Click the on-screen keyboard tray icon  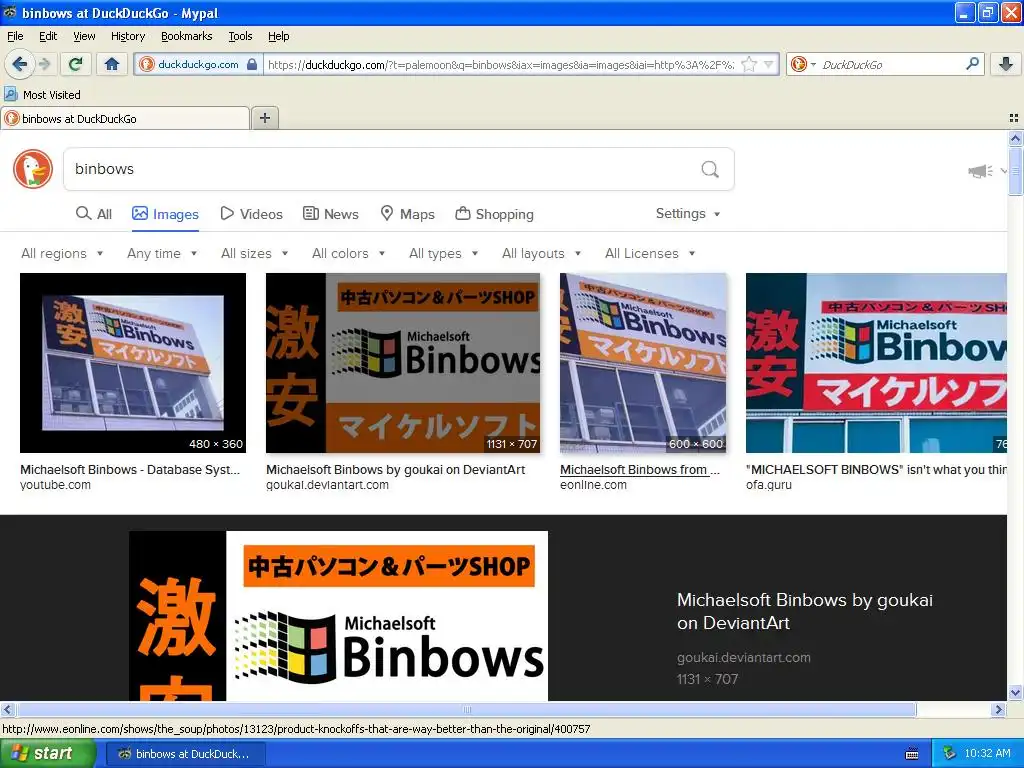click(912, 754)
